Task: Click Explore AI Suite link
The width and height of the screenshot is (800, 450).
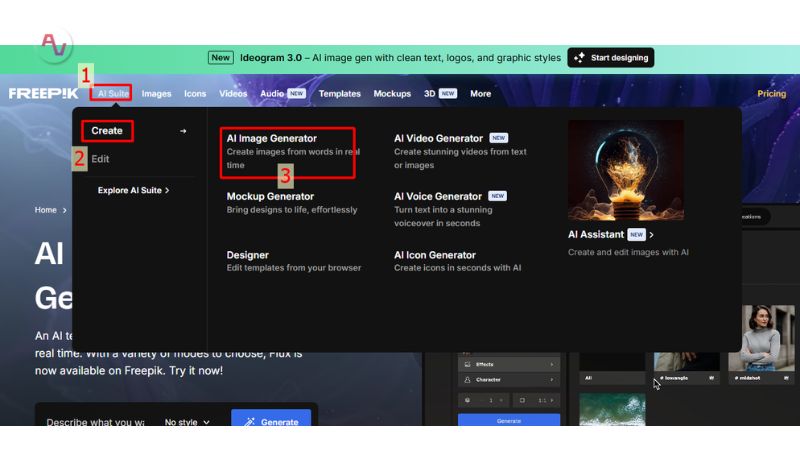Action: pyautogui.click(x=133, y=190)
